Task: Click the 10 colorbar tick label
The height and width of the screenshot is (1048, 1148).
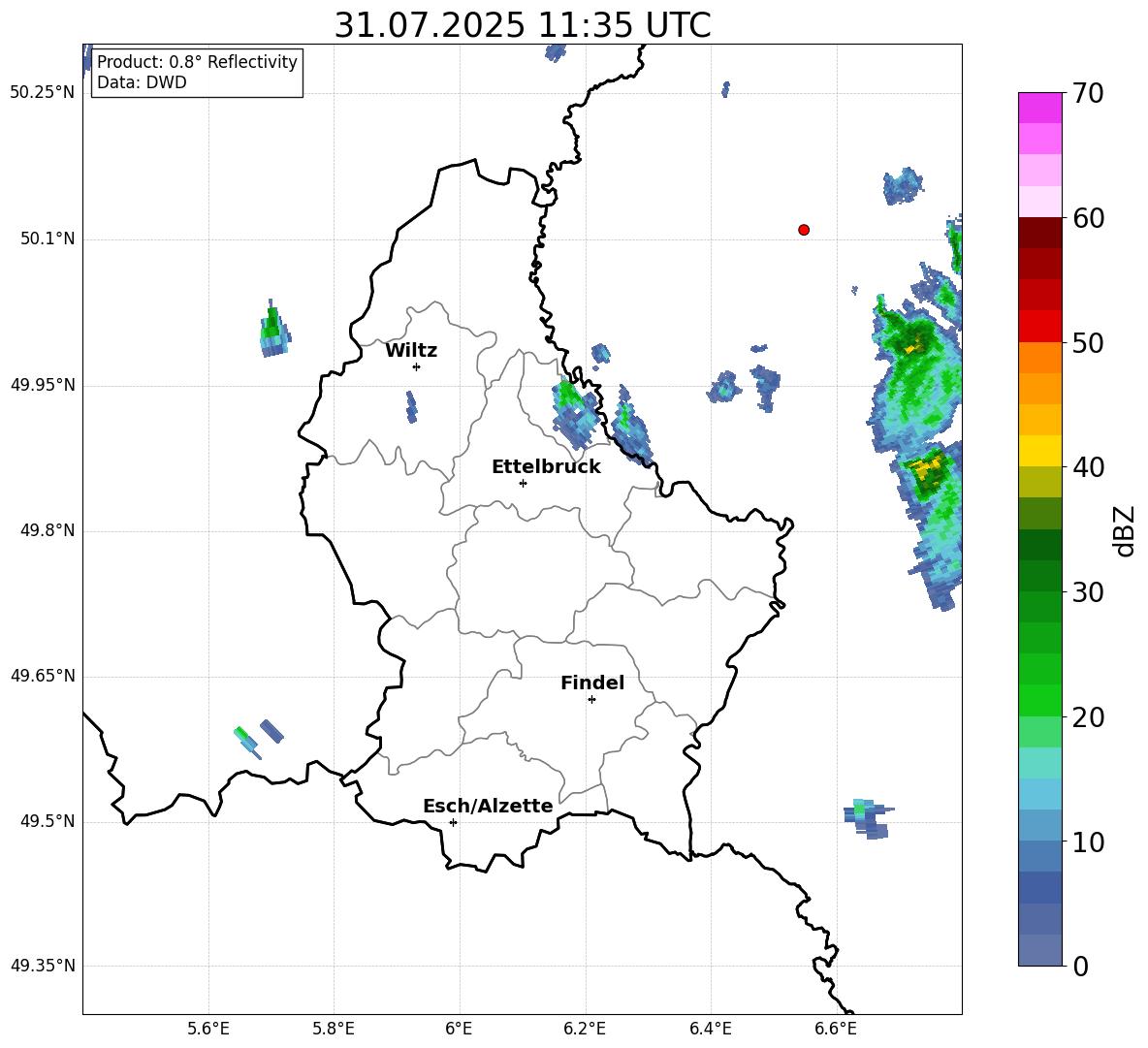Action: click(1087, 842)
